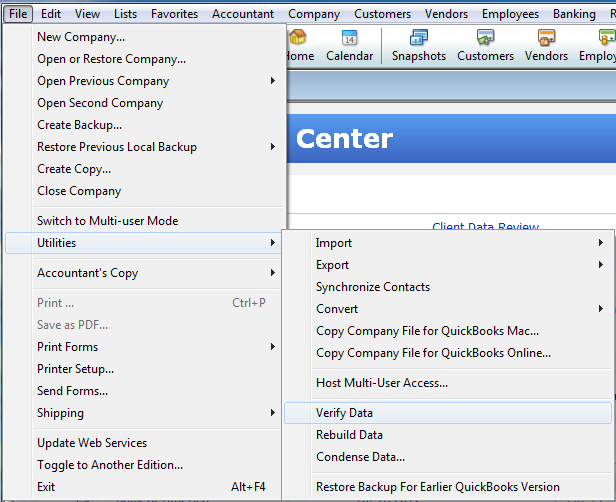Open the Banking menu in the menu bar
This screenshot has height=502, width=616.
(x=573, y=14)
